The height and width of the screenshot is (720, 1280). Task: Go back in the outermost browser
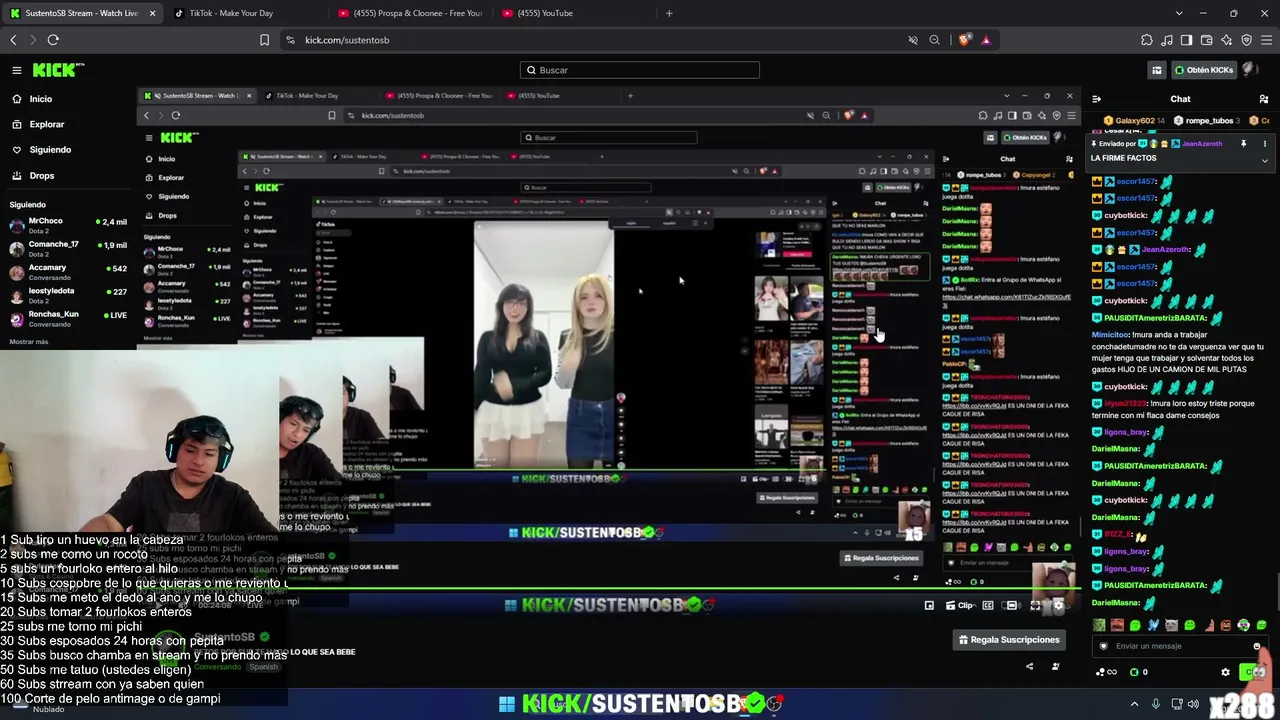13,40
